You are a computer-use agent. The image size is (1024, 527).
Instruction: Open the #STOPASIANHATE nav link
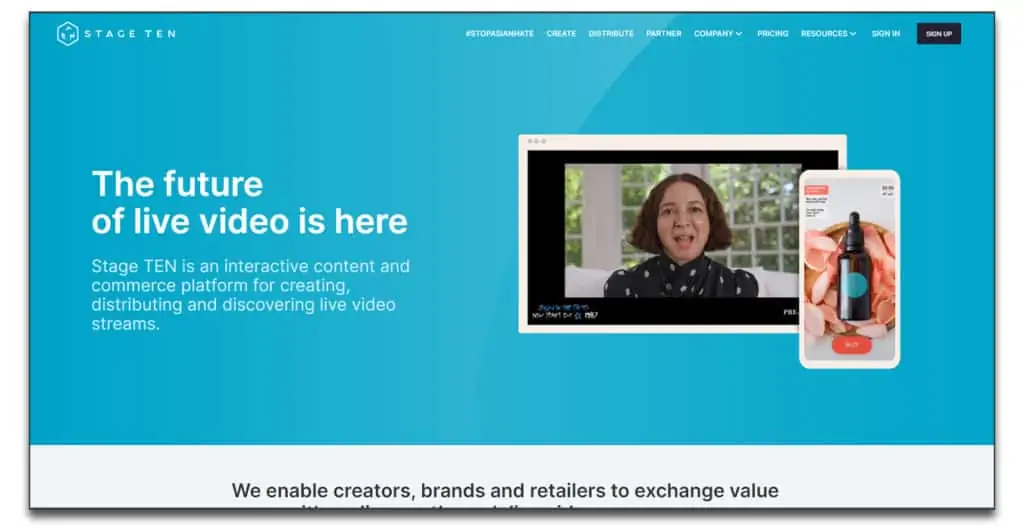pyautogui.click(x=500, y=33)
